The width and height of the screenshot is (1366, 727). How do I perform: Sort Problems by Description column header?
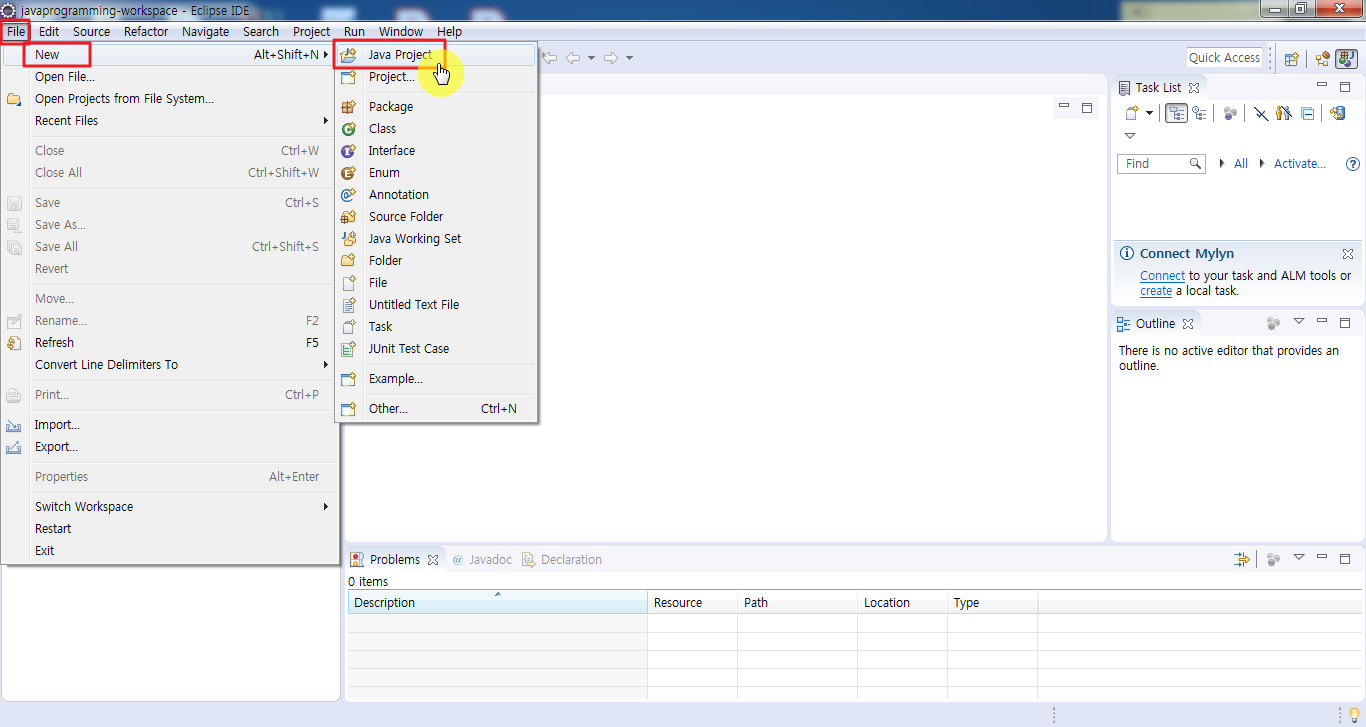point(497,603)
